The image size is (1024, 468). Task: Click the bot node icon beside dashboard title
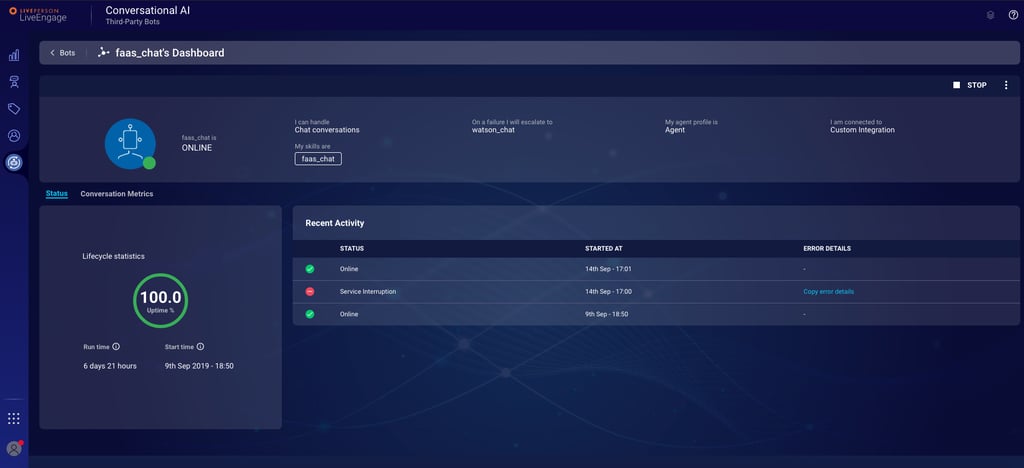[103, 53]
